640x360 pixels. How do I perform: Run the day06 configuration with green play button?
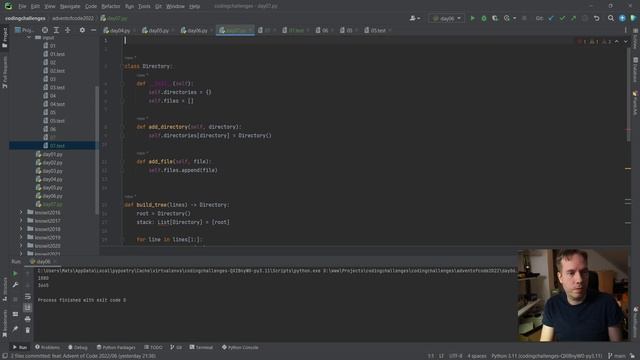point(473,18)
